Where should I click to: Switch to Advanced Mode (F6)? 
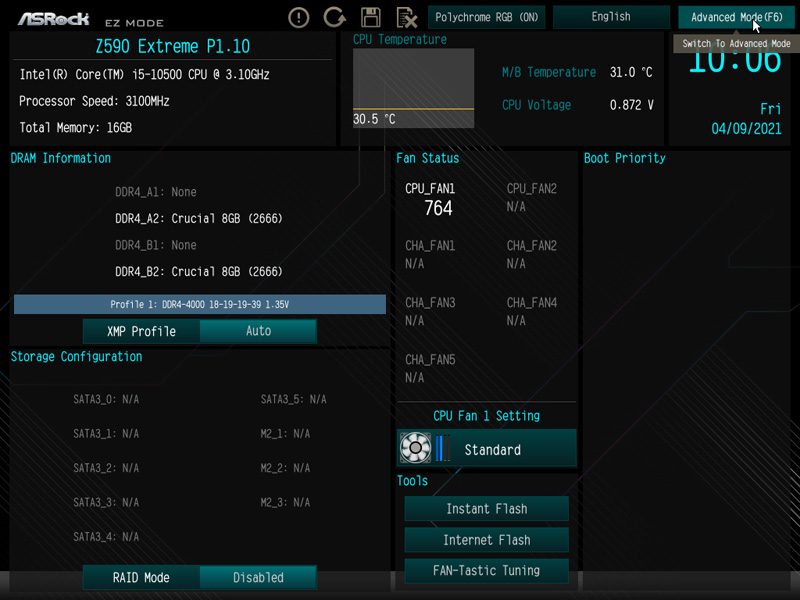736,17
